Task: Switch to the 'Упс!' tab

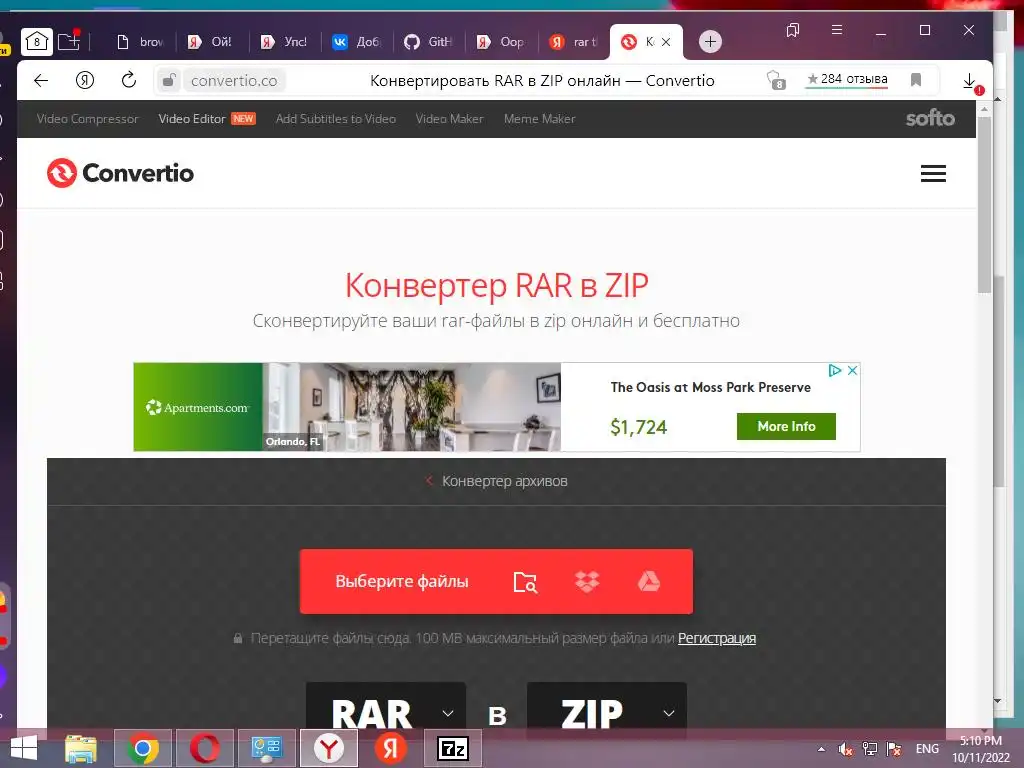Action: (284, 42)
